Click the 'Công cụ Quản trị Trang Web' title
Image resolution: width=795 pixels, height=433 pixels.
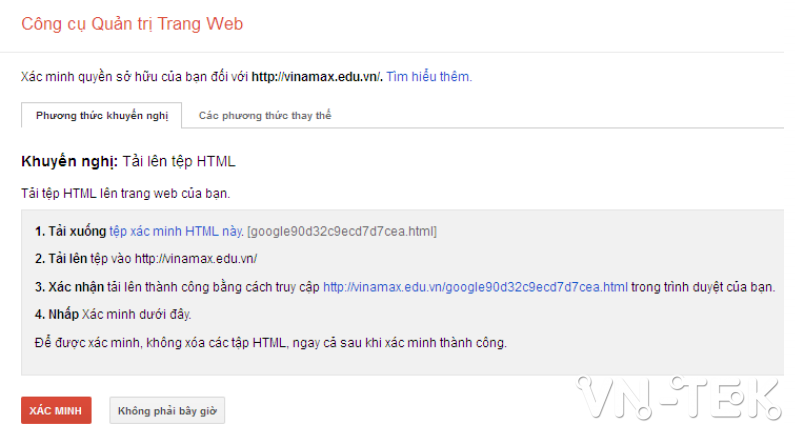(x=132, y=24)
